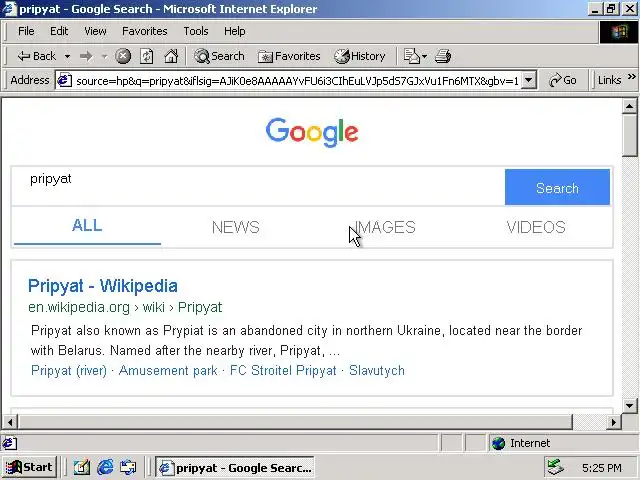Click the horizontal scrollbar left arrow
Image resolution: width=640 pixels, height=480 pixels.
click(10, 422)
